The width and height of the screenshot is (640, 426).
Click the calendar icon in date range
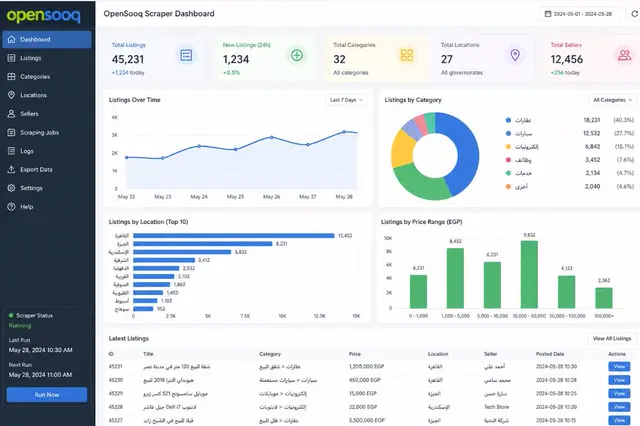pyautogui.click(x=548, y=14)
